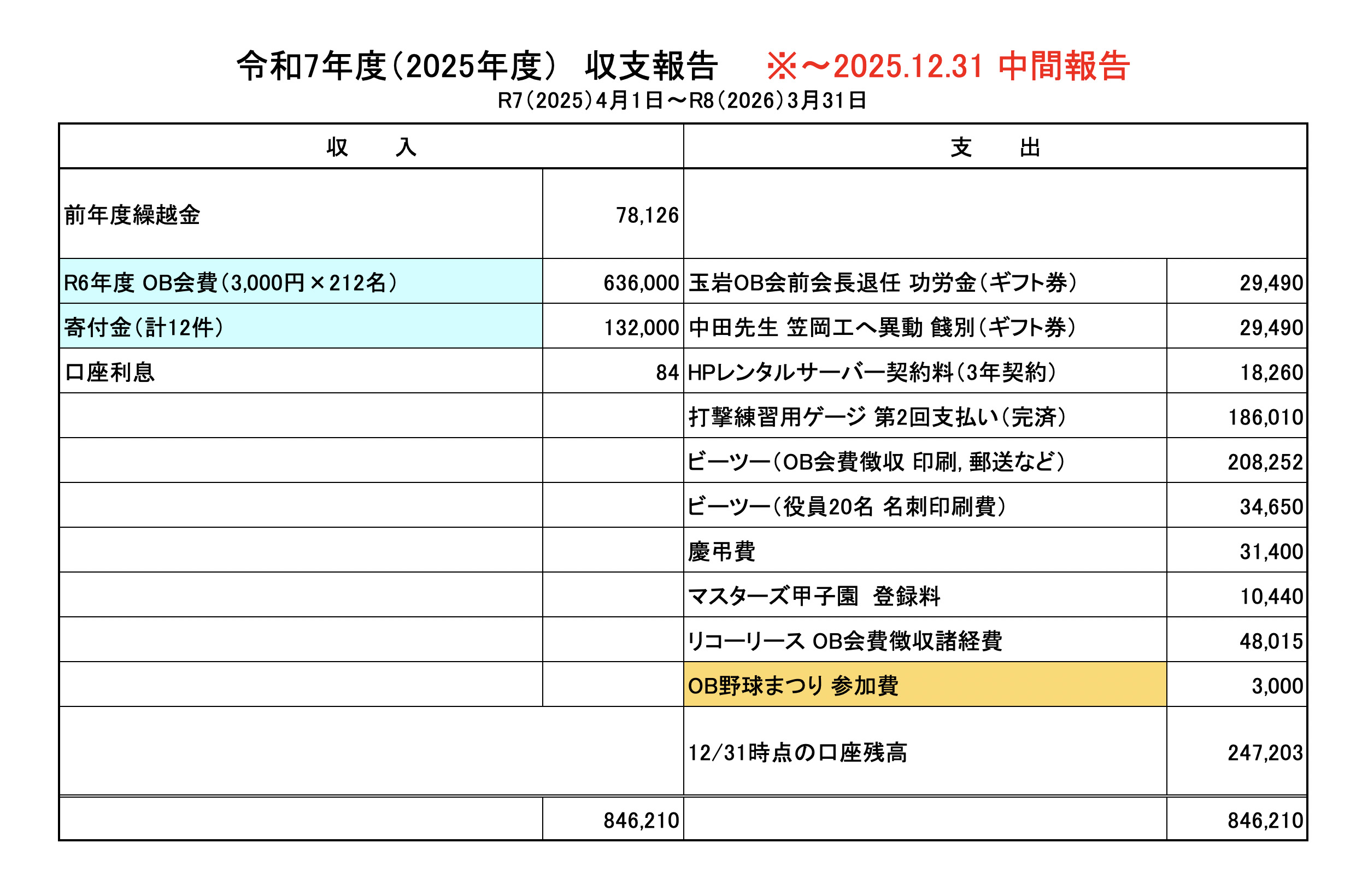Click the マスターズ甲子園 登録料 entry

(x=813, y=596)
